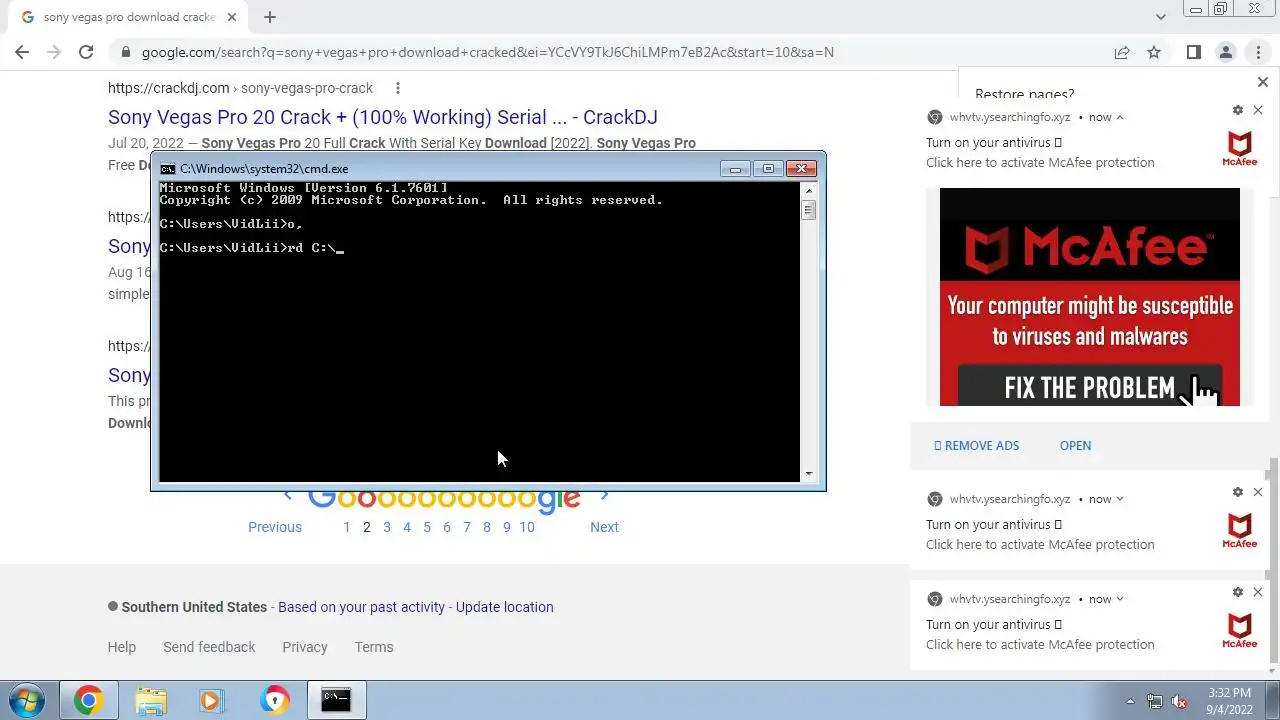Close the middle McAfee notification
This screenshot has height=720, width=1280.
[x=1258, y=492]
